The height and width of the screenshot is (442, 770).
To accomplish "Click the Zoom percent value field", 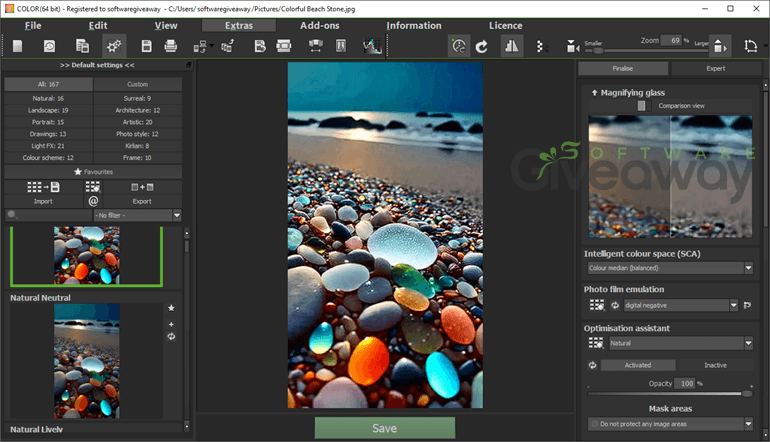I will point(671,40).
